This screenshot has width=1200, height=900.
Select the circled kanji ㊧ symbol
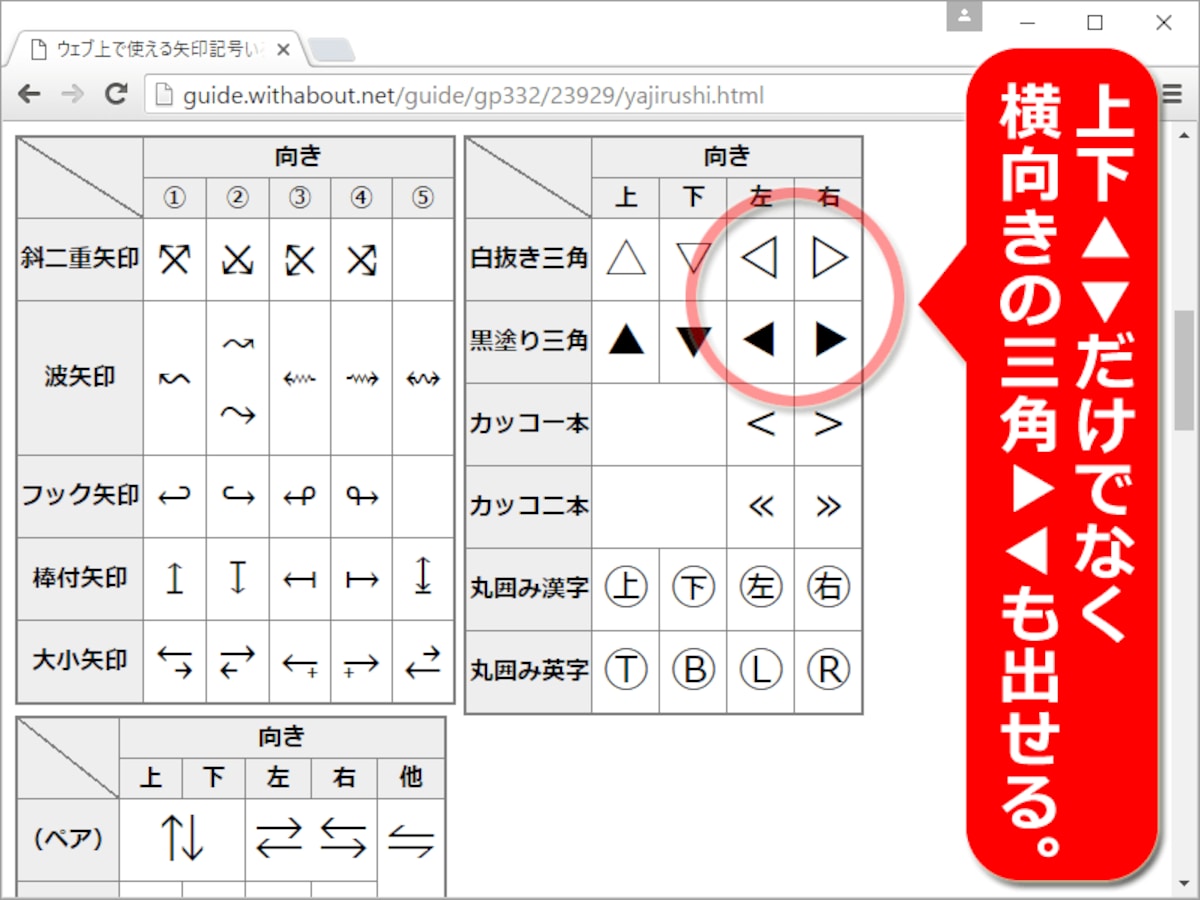click(x=760, y=587)
